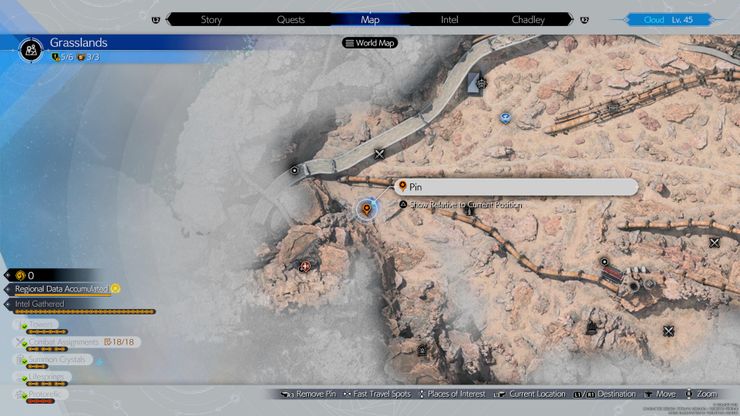The width and height of the screenshot is (740, 416).
Task: Select the Combat Assignments intel category
Action: coord(76,341)
